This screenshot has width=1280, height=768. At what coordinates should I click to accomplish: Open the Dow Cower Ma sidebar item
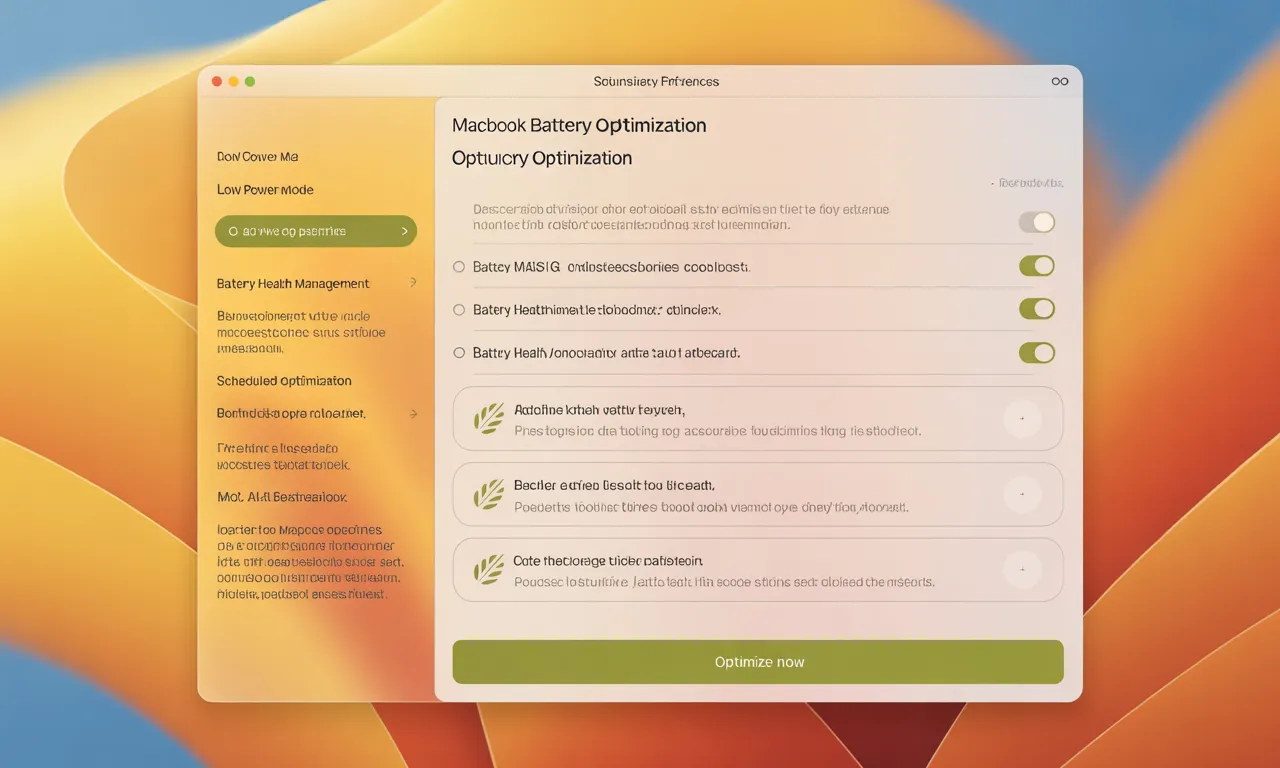pos(257,157)
